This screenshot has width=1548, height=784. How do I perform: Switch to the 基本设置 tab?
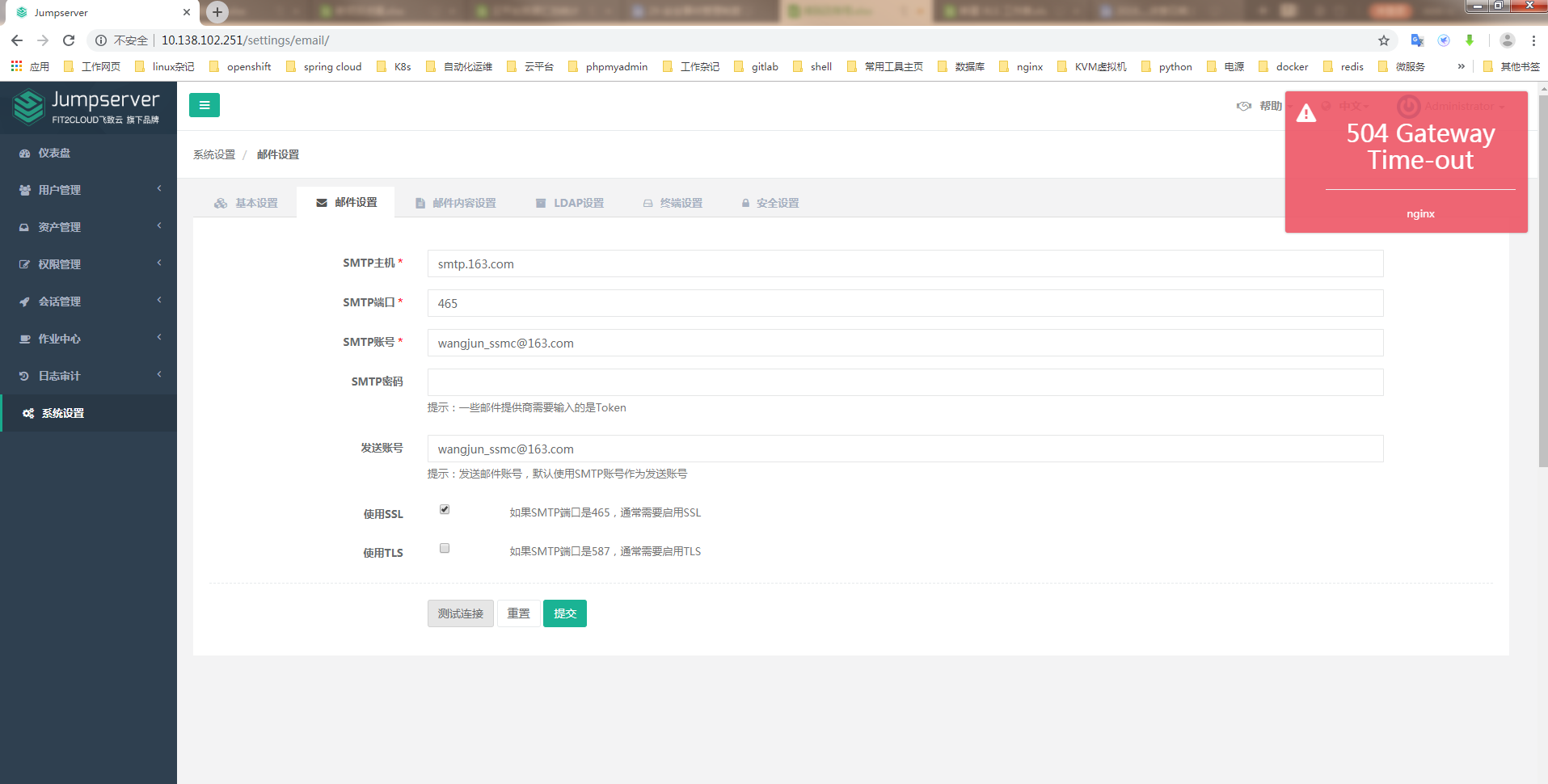click(246, 203)
